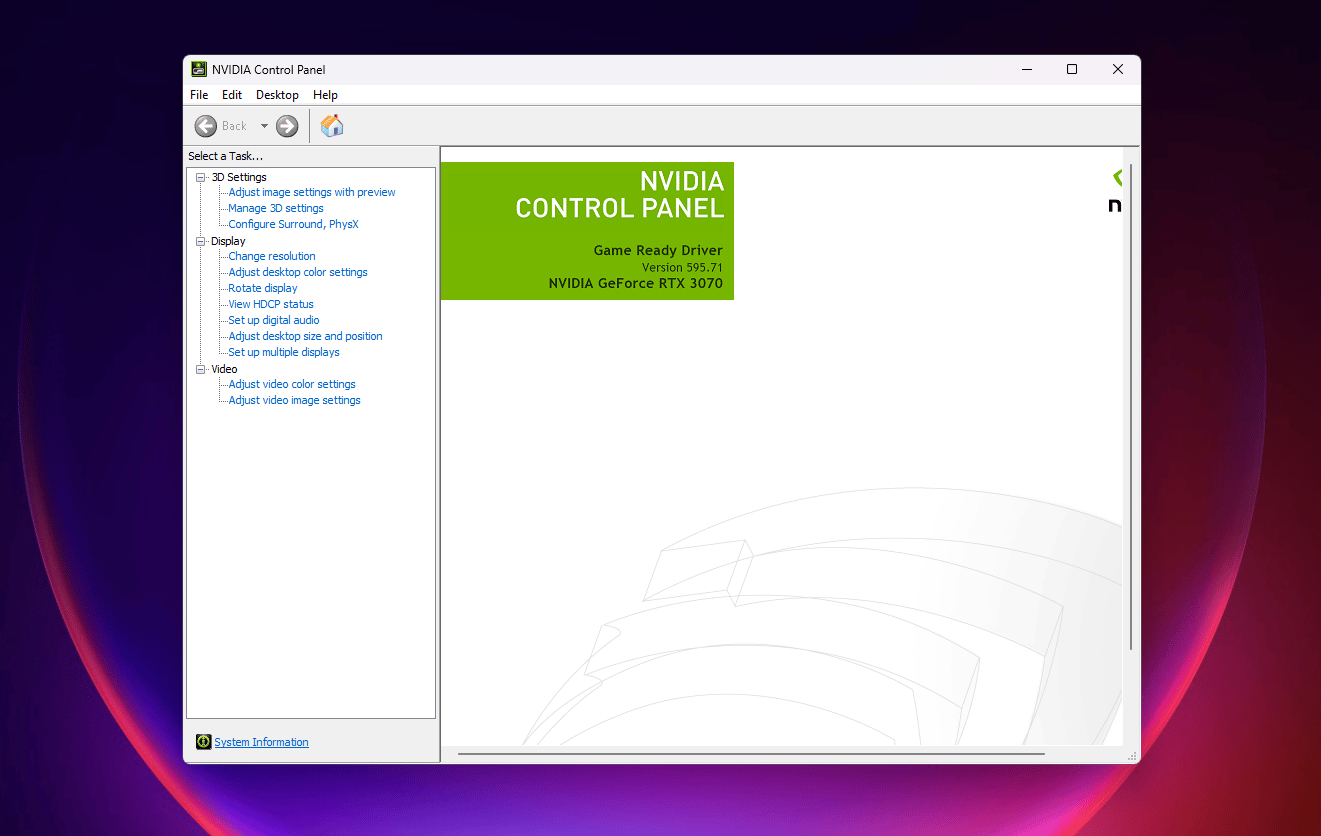Viewport: 1321px width, 836px height.
Task: Open the Help menu
Action: pos(325,95)
